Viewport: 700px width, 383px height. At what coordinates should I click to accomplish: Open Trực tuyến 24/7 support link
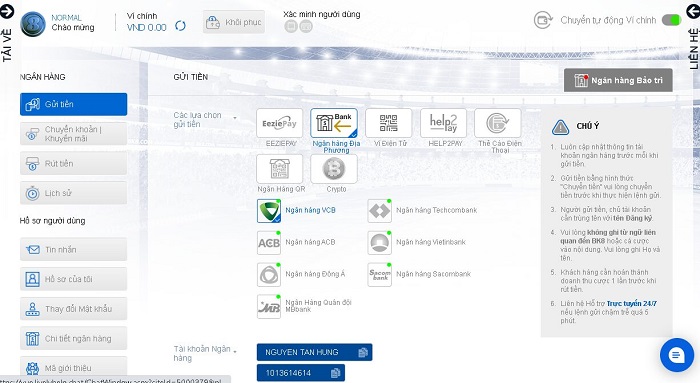(x=631, y=304)
